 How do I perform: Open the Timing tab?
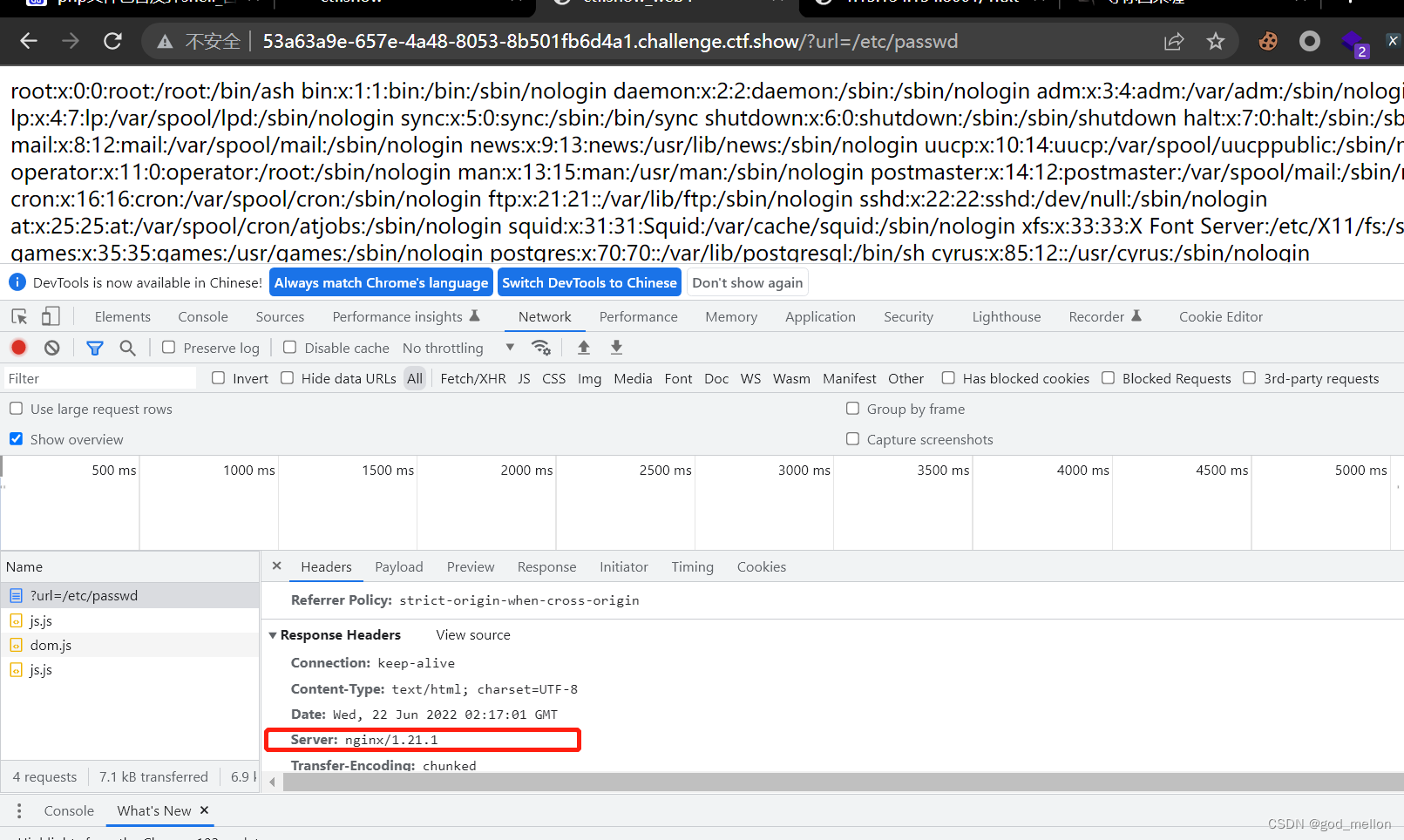click(x=692, y=567)
